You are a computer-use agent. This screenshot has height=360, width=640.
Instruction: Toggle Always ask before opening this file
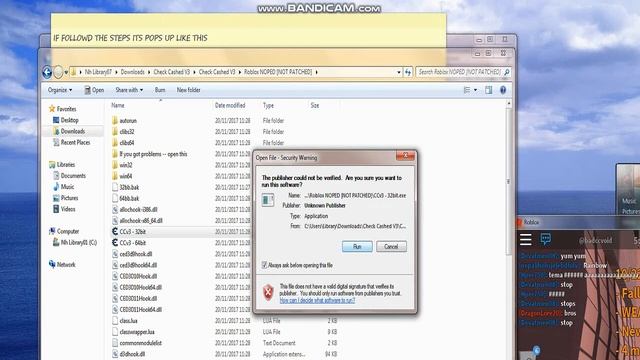pyautogui.click(x=264, y=265)
